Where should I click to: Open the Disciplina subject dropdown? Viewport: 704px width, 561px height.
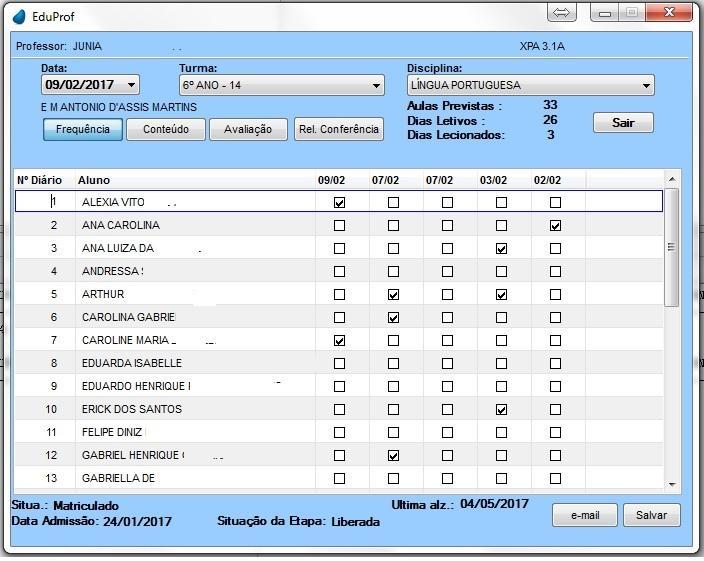click(x=646, y=86)
